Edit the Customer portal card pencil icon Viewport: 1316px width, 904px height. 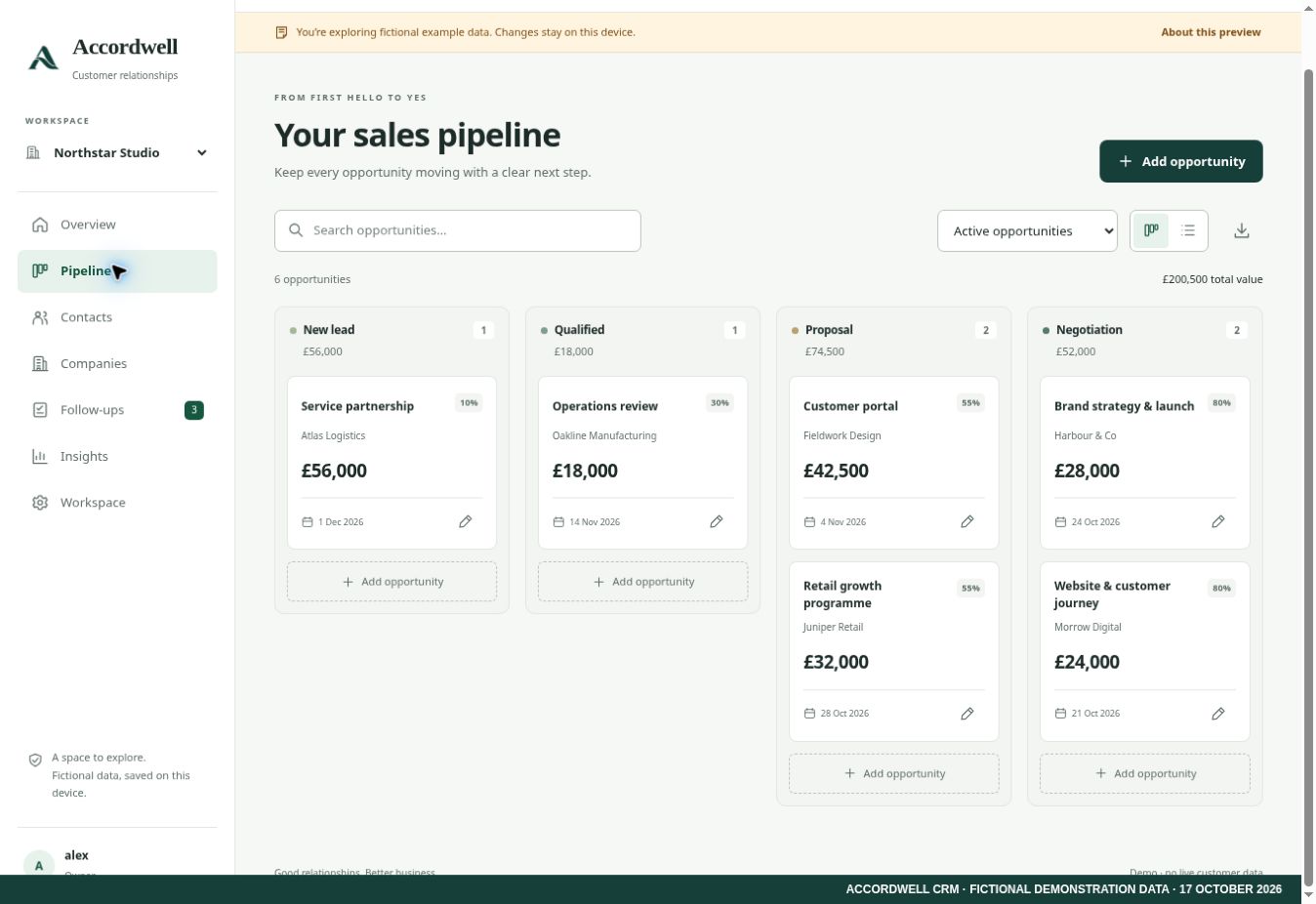[967, 522]
